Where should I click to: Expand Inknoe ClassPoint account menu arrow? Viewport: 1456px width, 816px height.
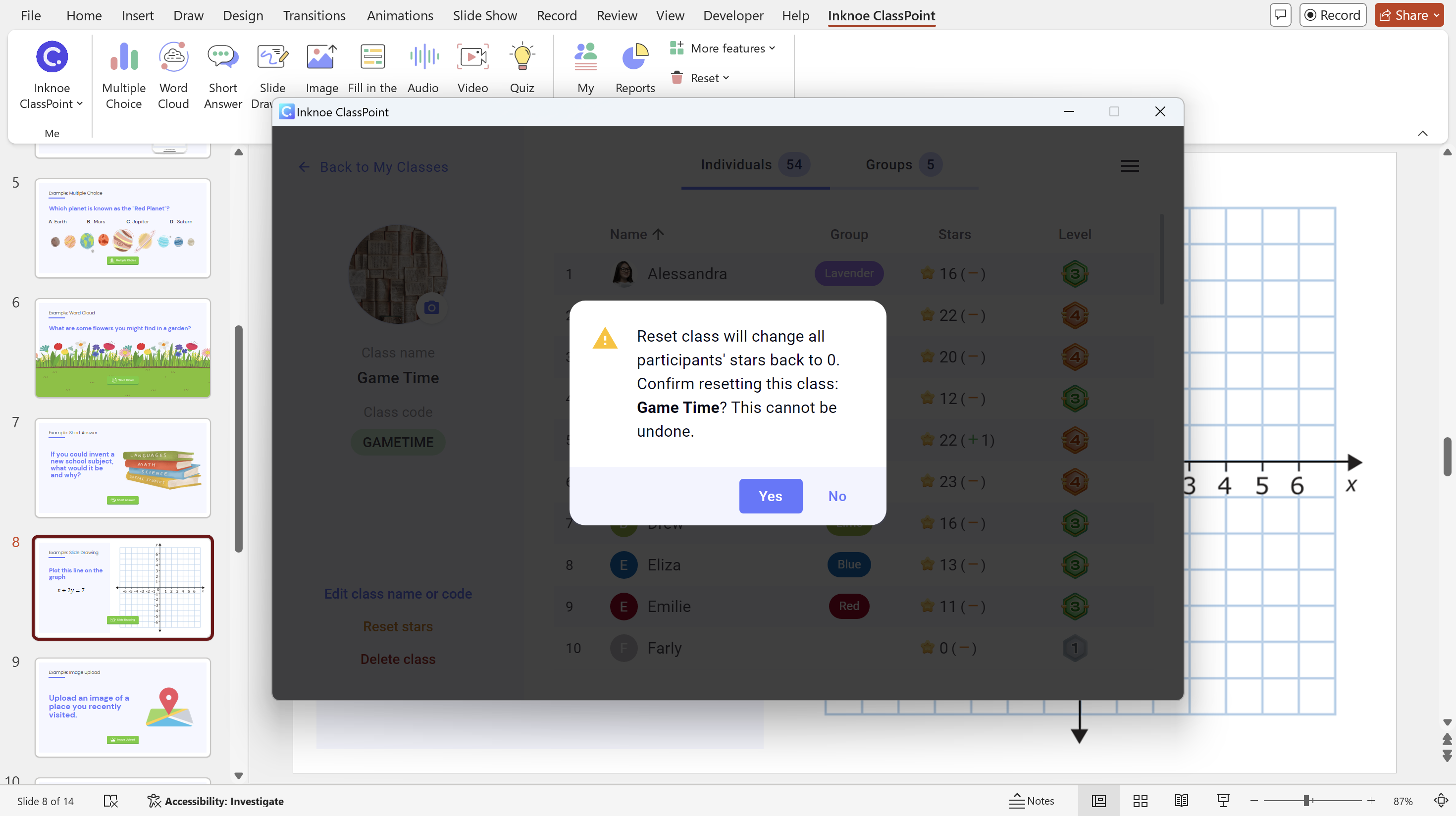pyautogui.click(x=80, y=103)
